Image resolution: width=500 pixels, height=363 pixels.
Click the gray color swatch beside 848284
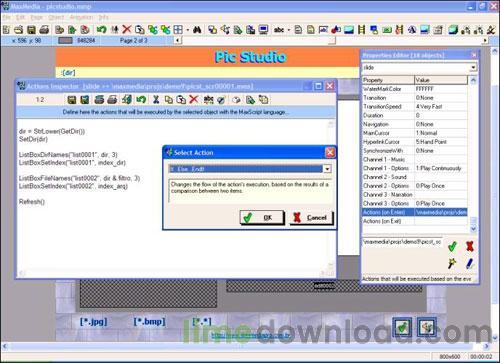(x=65, y=40)
